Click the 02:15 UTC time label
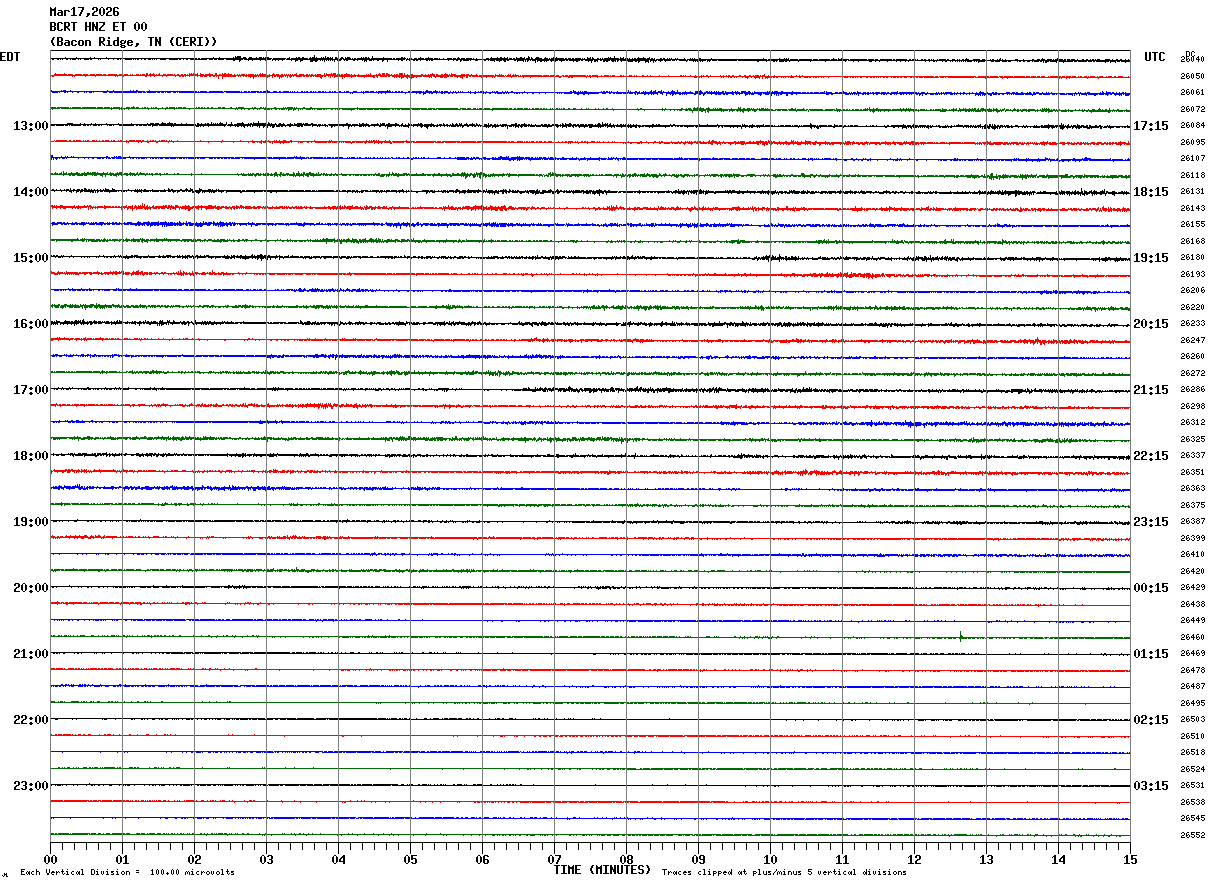 pyautogui.click(x=1151, y=720)
